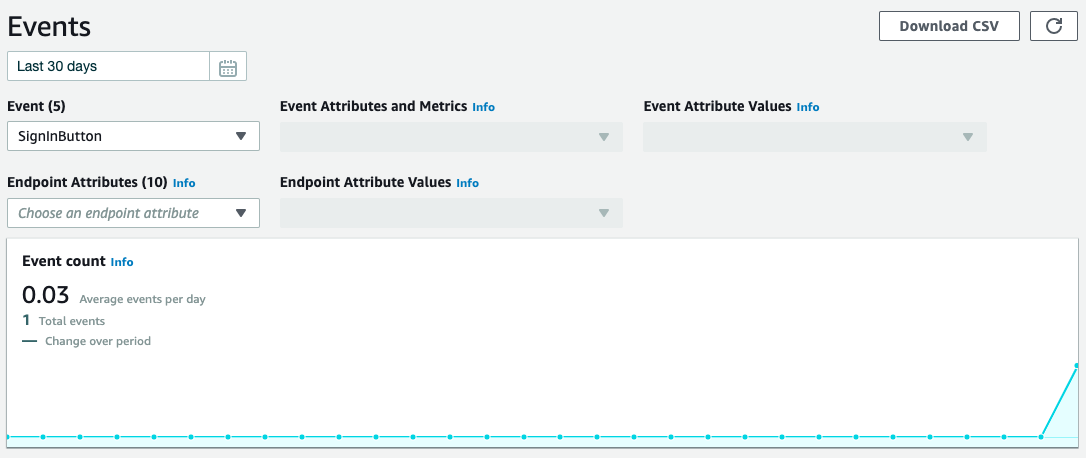
Task: View Info for Endpoint Attributes (10)
Action: coord(184,183)
